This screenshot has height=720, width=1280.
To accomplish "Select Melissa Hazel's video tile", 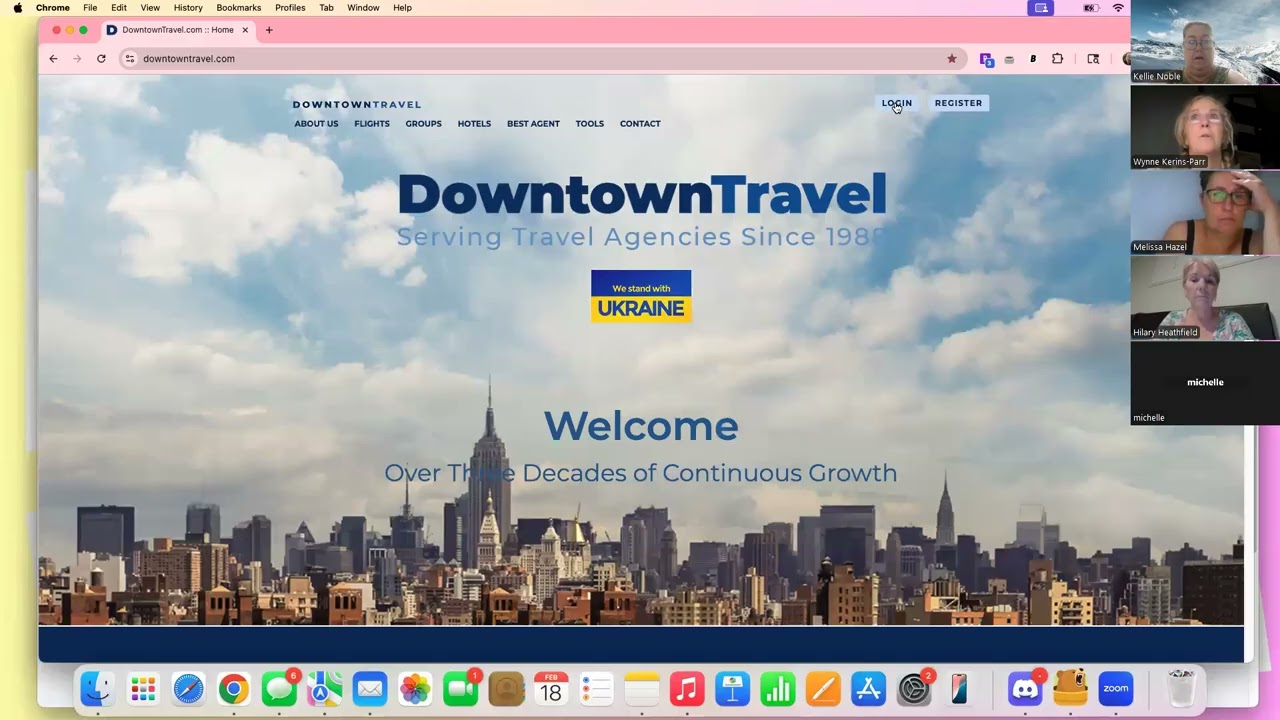I will click(1205, 212).
